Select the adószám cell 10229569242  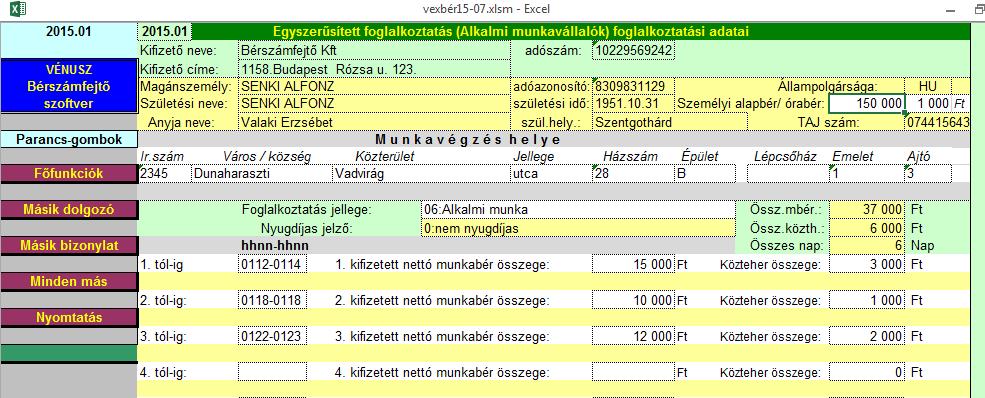[633, 50]
